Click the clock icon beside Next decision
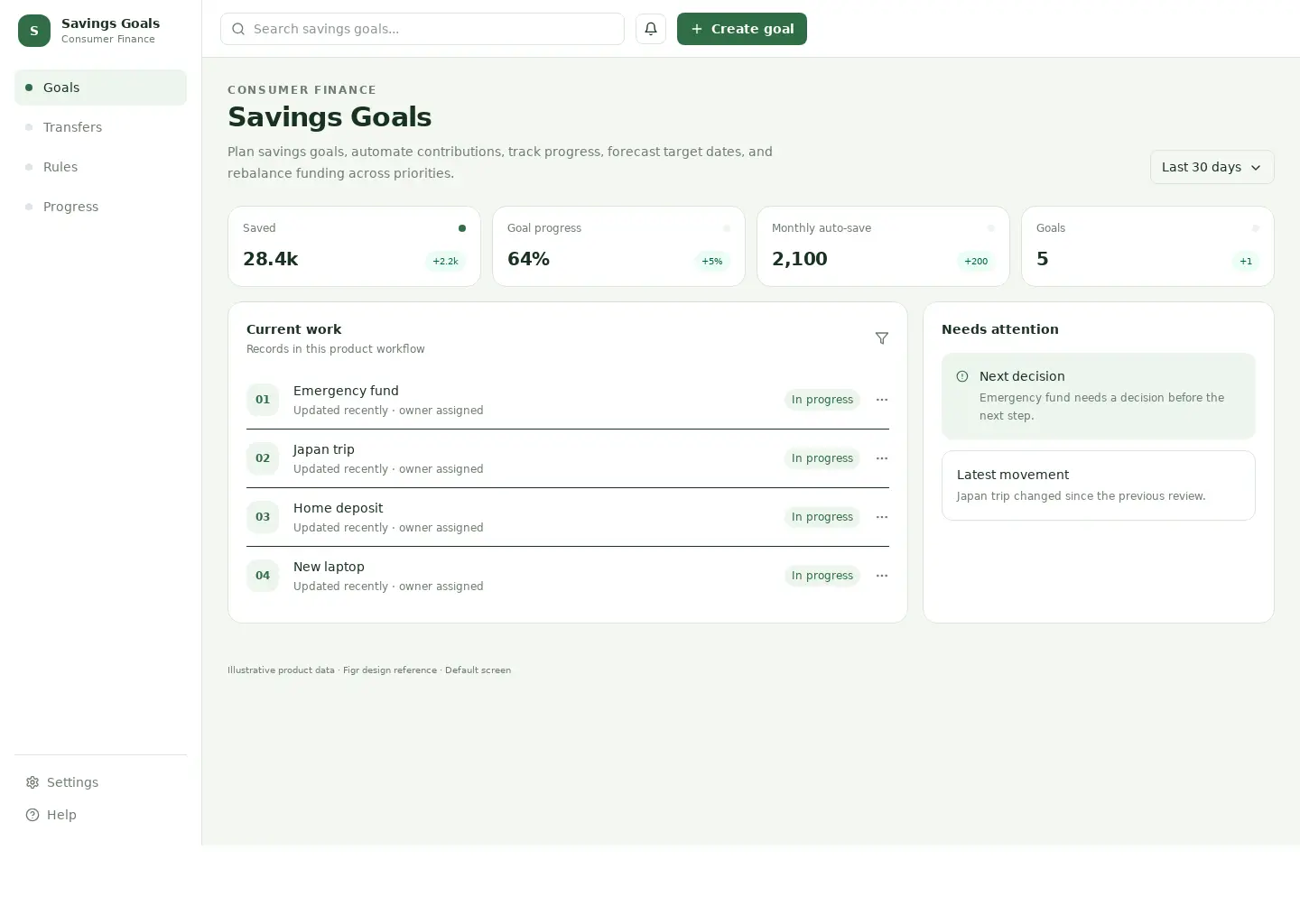 [962, 376]
